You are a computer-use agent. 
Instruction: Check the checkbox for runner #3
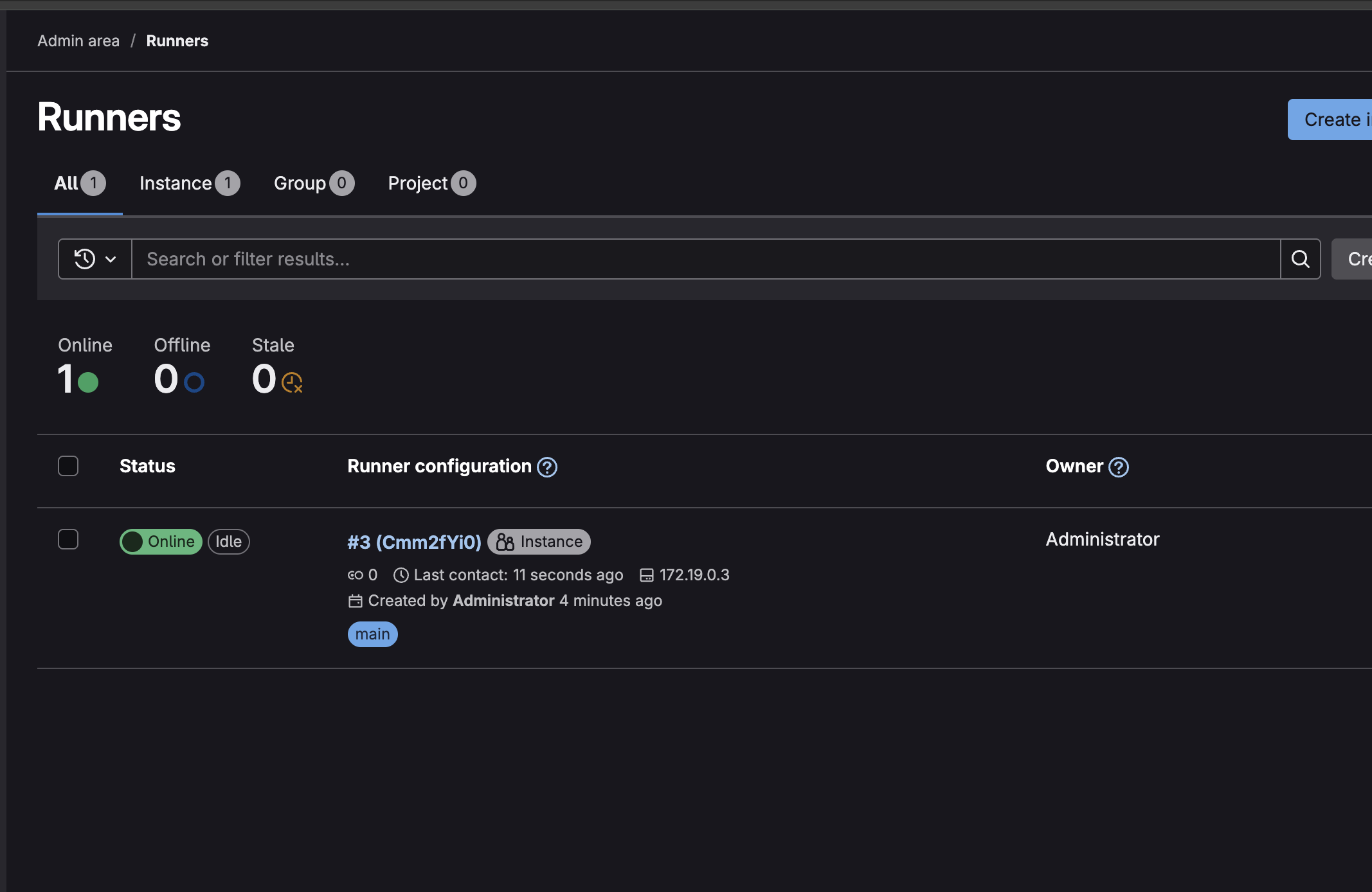click(68, 539)
